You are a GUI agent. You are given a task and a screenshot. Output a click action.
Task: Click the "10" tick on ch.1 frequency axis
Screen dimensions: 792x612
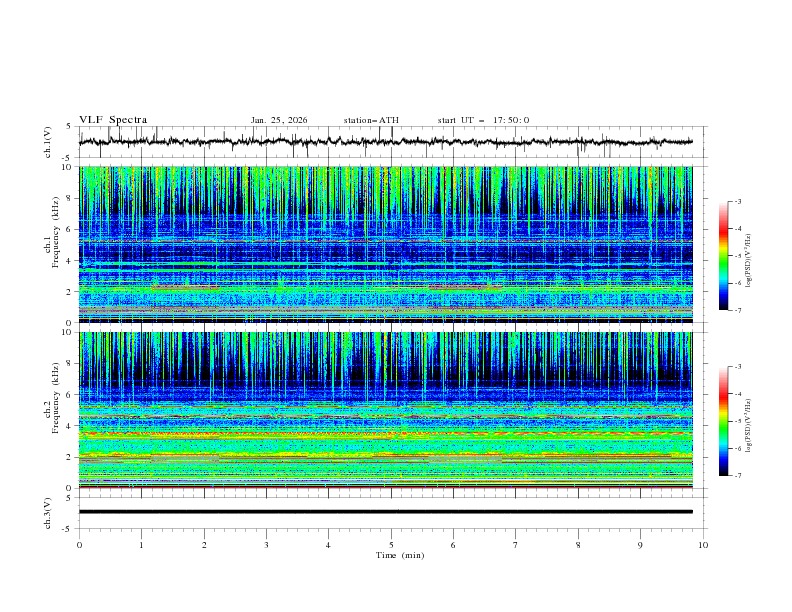pos(71,167)
